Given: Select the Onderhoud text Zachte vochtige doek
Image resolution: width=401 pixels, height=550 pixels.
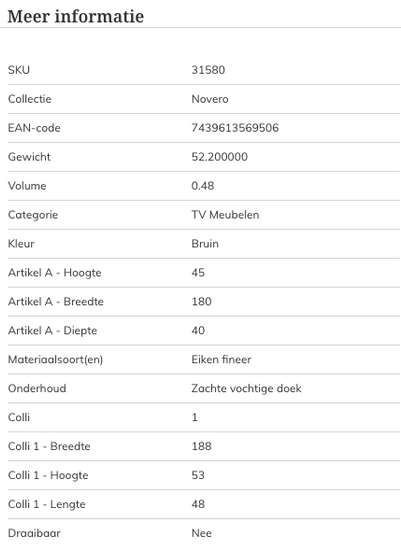Looking at the screenshot, I should [x=246, y=388].
